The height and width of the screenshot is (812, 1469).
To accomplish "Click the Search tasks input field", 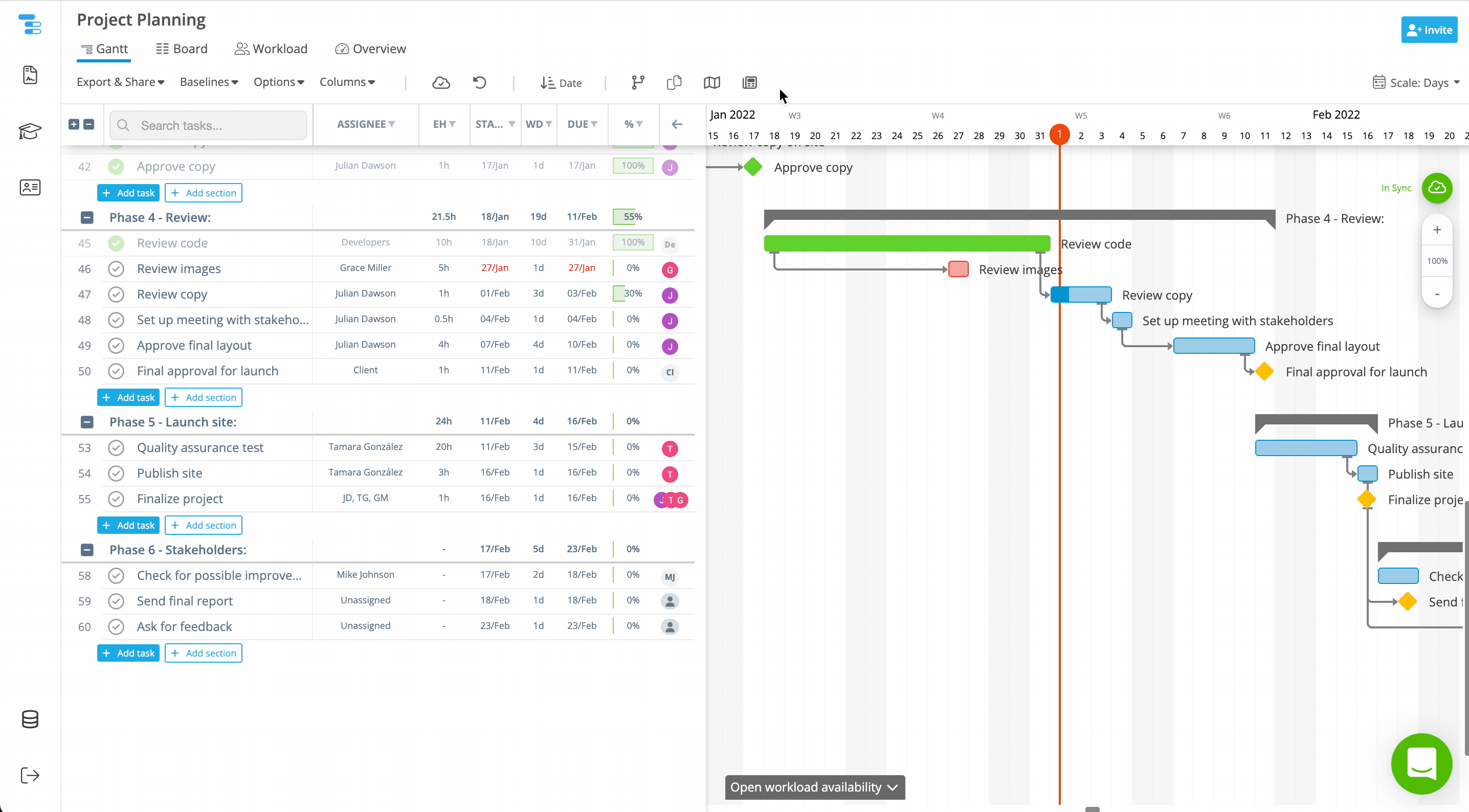I will click(x=208, y=125).
